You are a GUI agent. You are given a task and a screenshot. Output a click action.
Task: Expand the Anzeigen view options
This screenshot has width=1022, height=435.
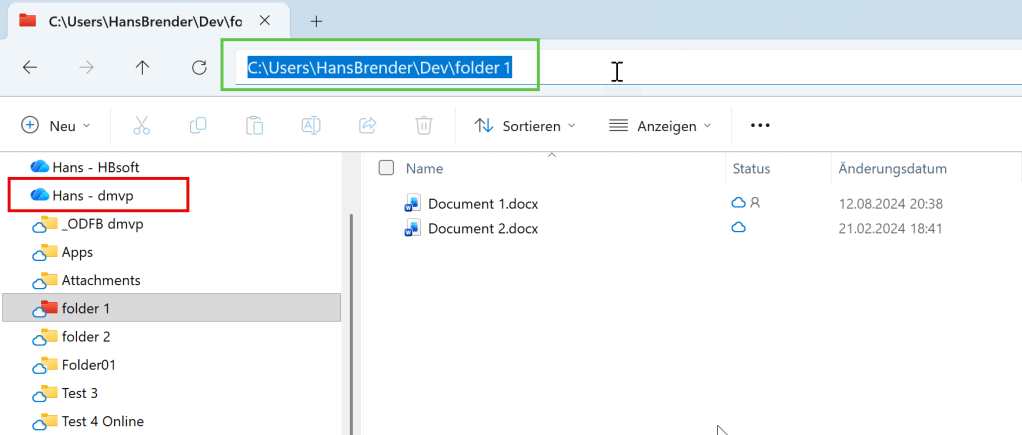[x=660, y=125]
